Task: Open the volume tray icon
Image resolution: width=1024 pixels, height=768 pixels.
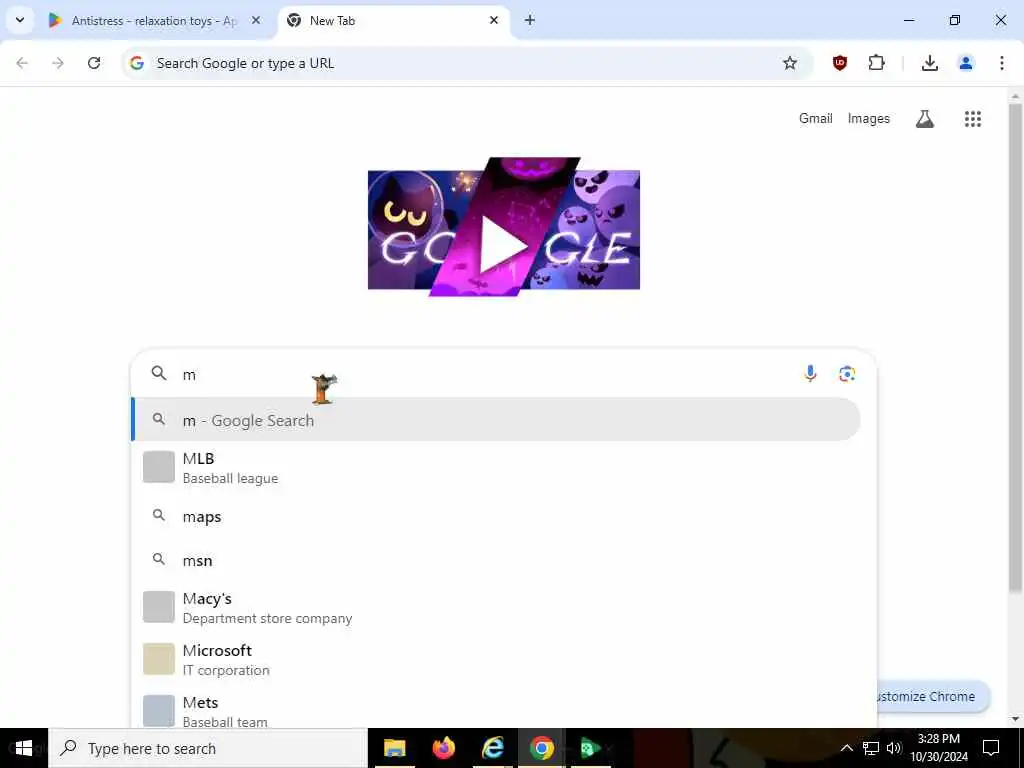Action: [894, 748]
